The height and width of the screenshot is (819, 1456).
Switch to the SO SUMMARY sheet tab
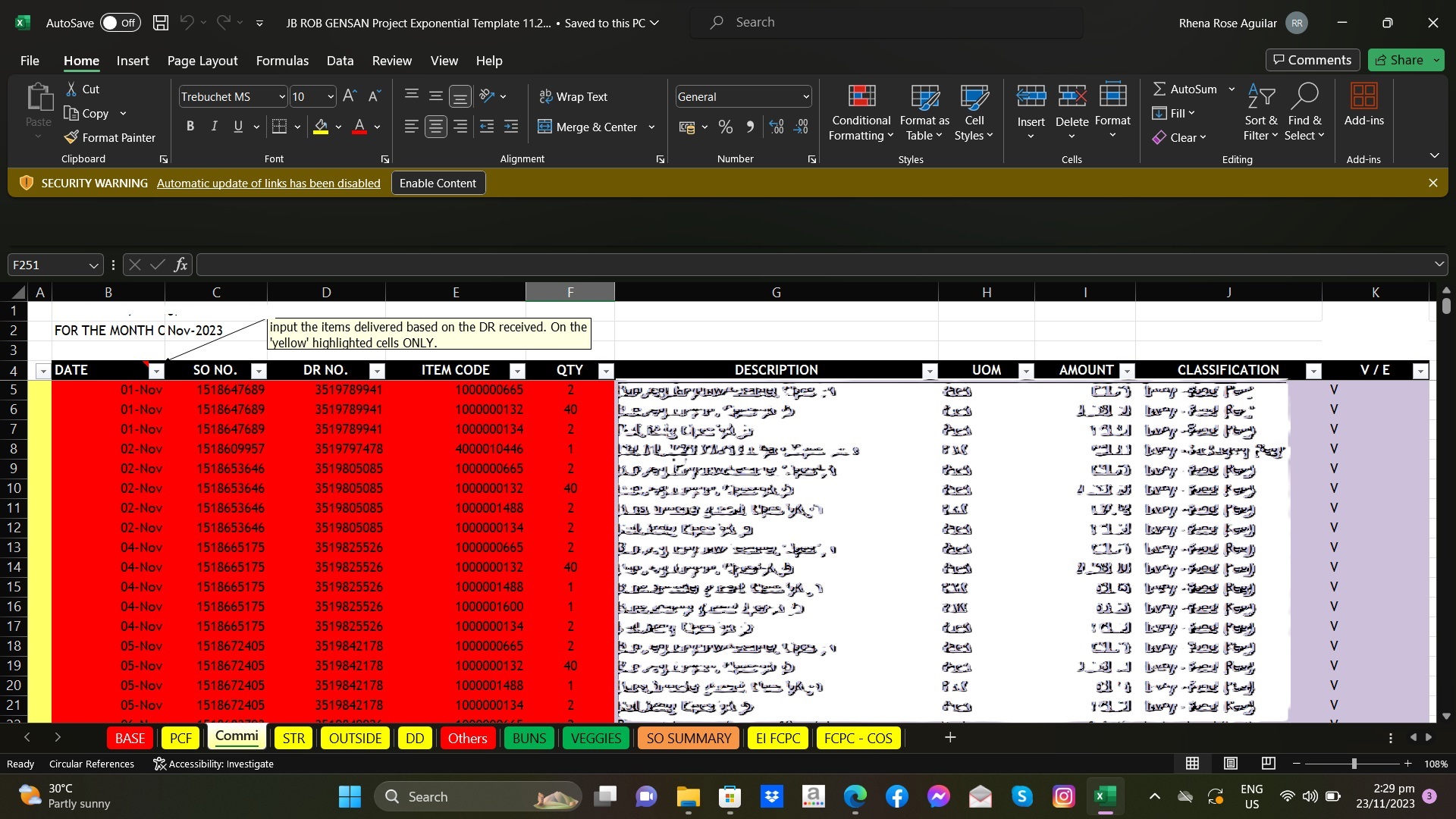tap(688, 738)
